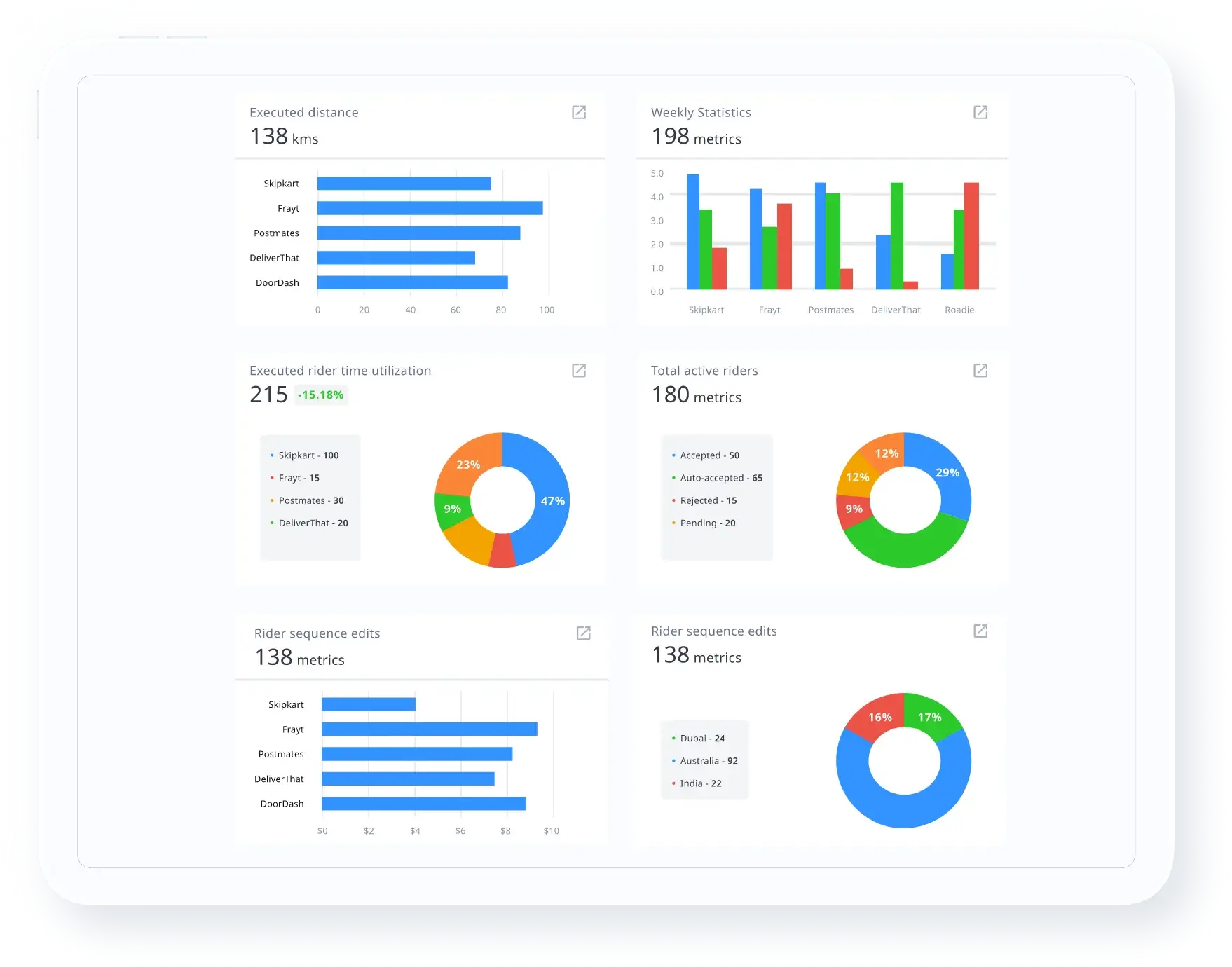Image resolution: width=1232 pixels, height=967 pixels.
Task: Click the Australia - 92 legend item
Action: pos(709,761)
